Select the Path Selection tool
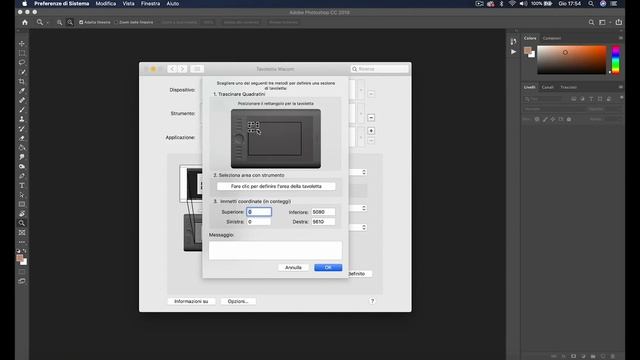640x360 pixels. tap(22, 195)
